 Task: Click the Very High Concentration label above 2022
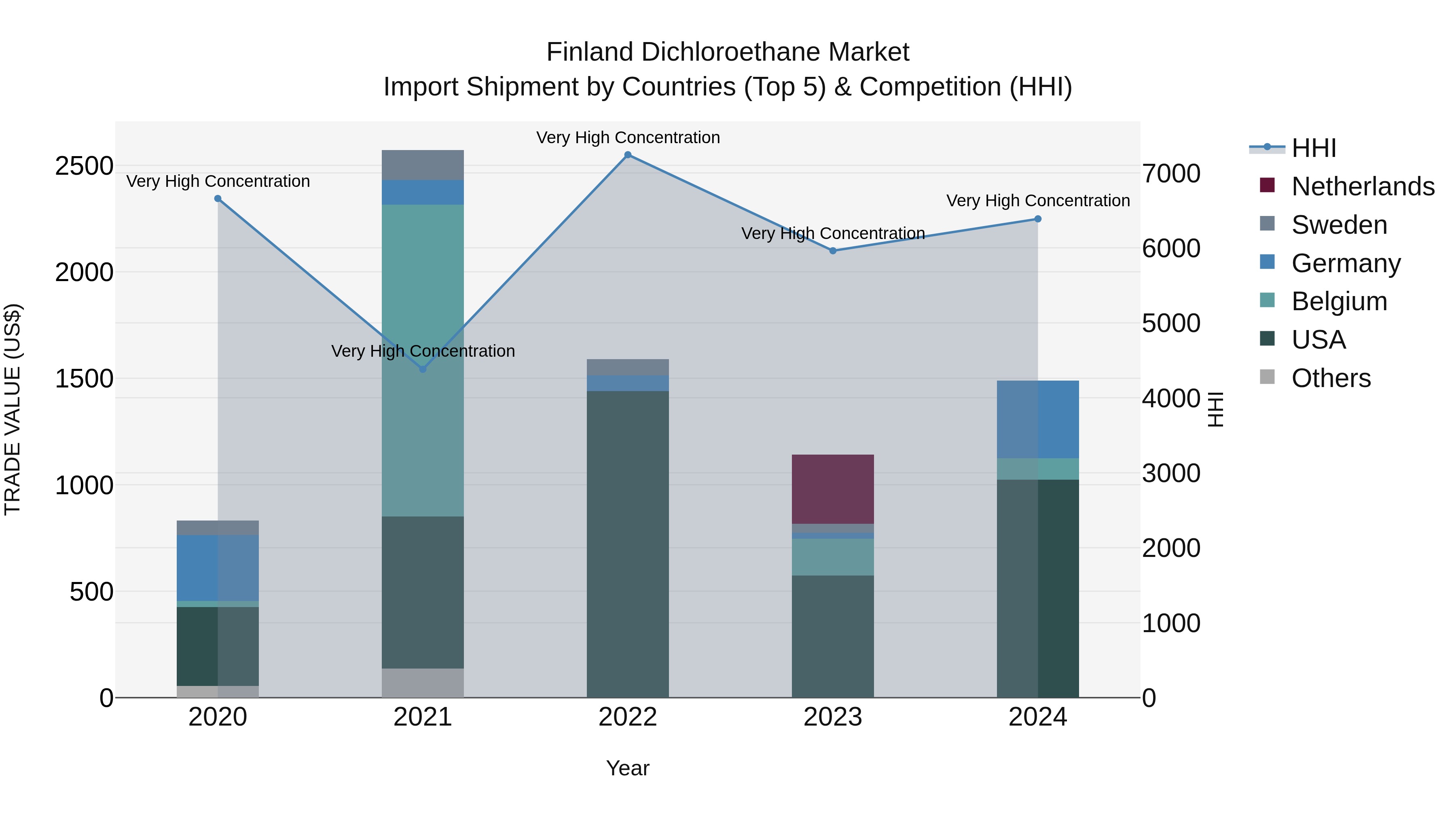coord(628,138)
